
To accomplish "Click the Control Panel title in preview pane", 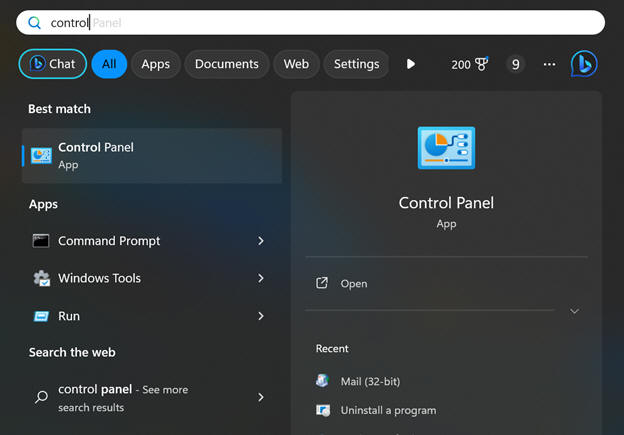I will (x=446, y=203).
